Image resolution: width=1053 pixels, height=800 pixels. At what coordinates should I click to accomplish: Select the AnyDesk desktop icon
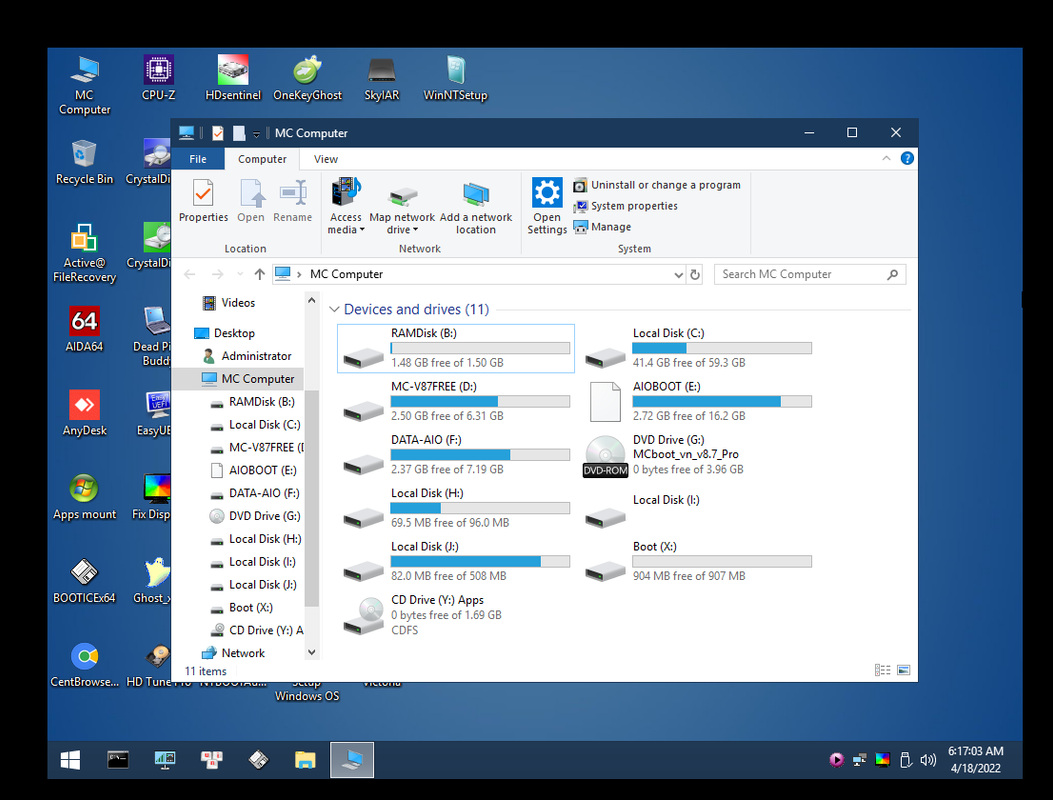tap(84, 413)
